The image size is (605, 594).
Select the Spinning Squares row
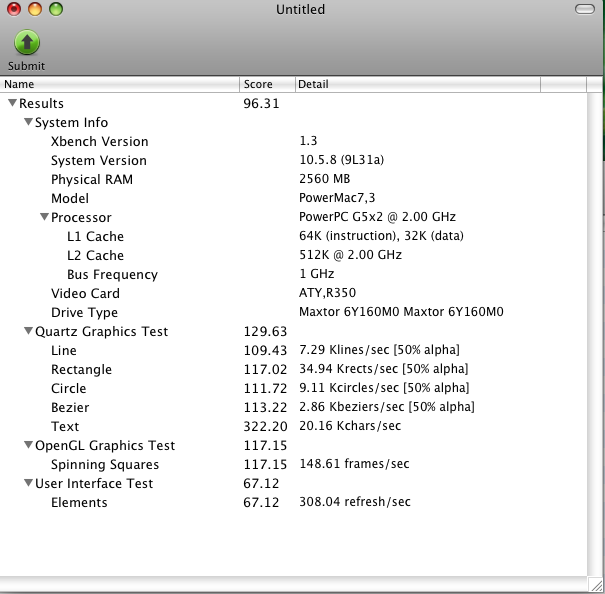tap(293, 464)
